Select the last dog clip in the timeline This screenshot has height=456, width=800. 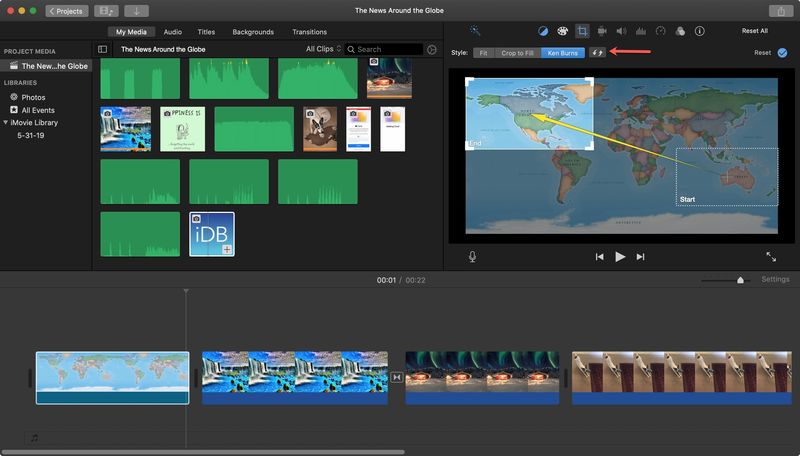click(682, 378)
